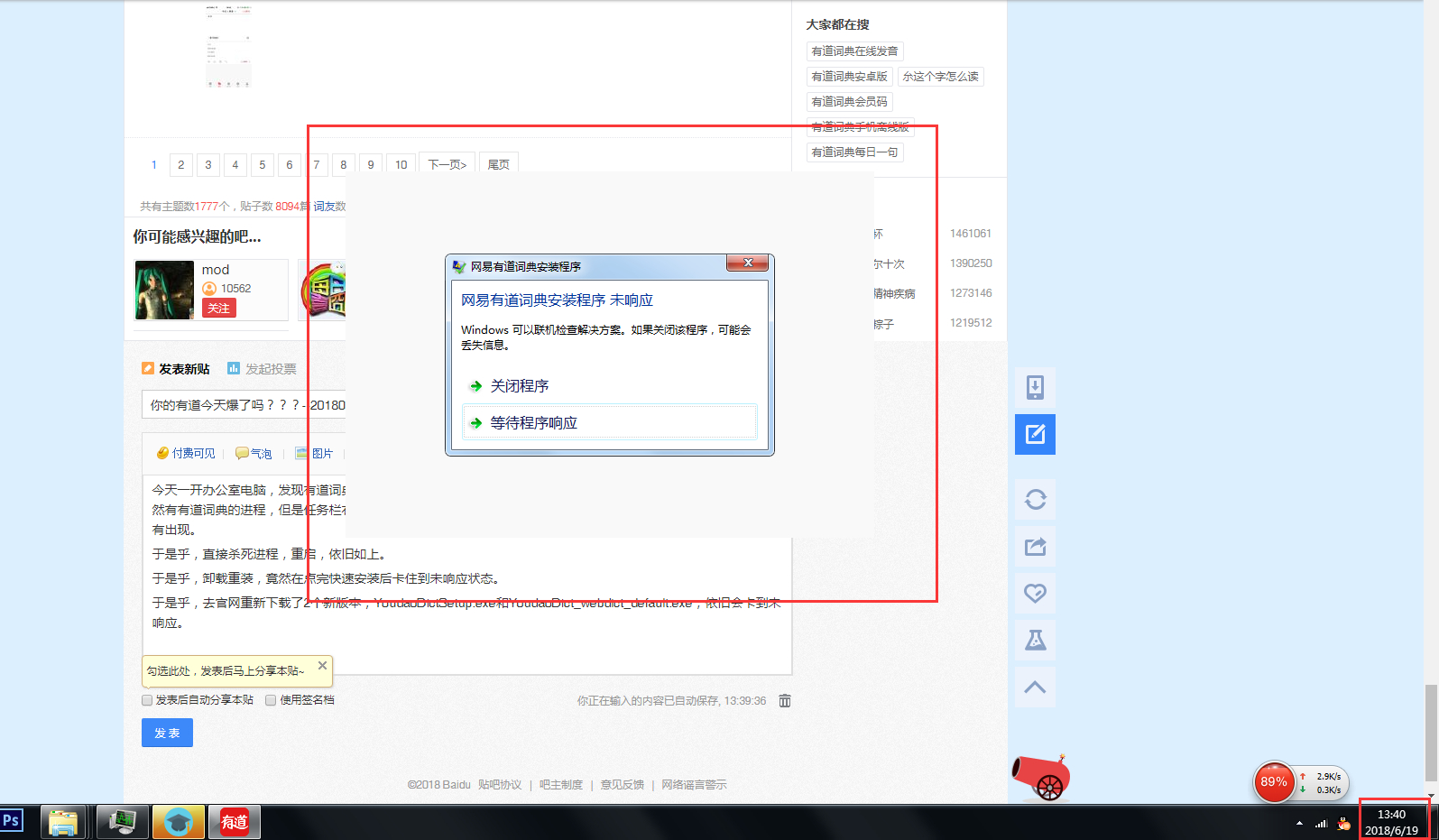Check 发表后自动分享本贴 checkbox
Viewport: 1439px width, 840px height.
pyautogui.click(x=147, y=700)
